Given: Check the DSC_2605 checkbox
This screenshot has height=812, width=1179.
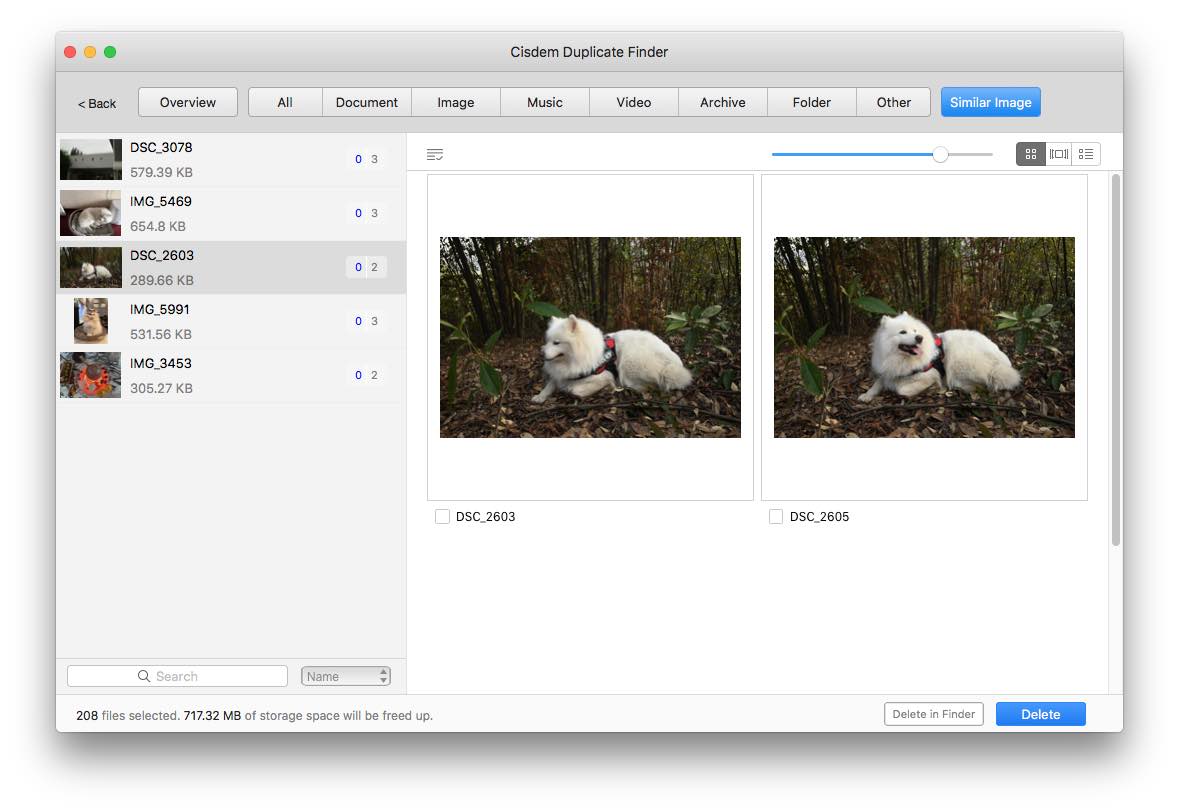Looking at the screenshot, I should click(x=776, y=517).
